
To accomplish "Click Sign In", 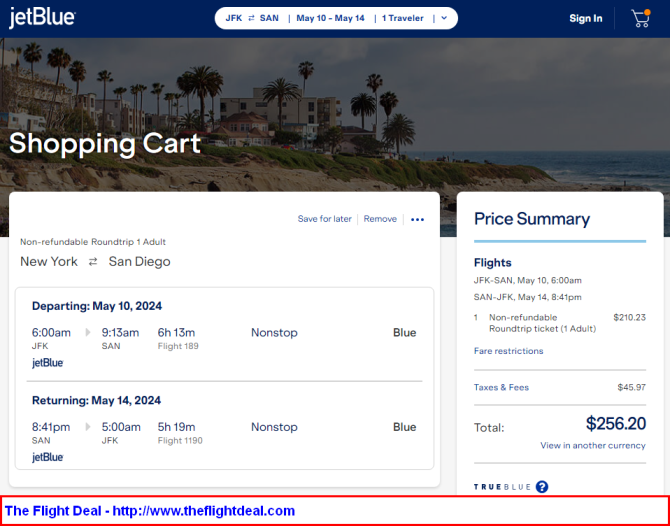I will point(586,18).
